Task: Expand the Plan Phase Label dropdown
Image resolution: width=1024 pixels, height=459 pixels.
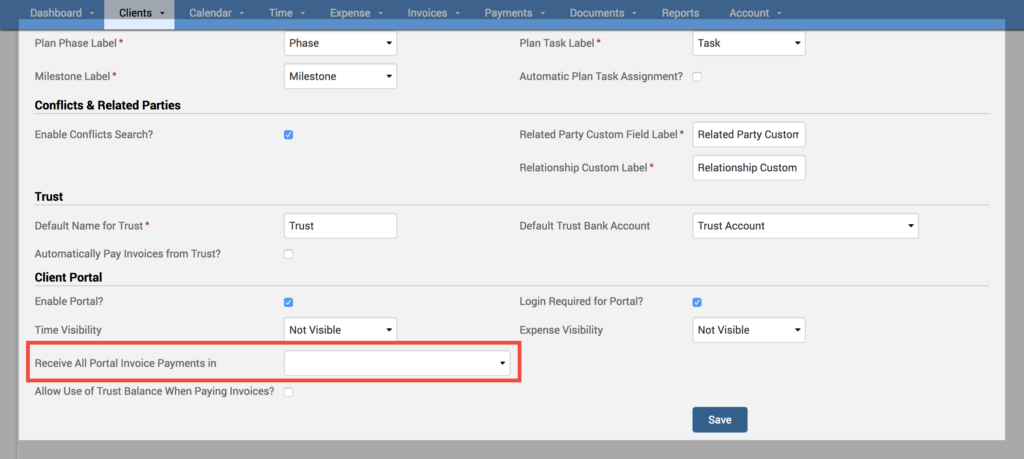Action: point(340,44)
